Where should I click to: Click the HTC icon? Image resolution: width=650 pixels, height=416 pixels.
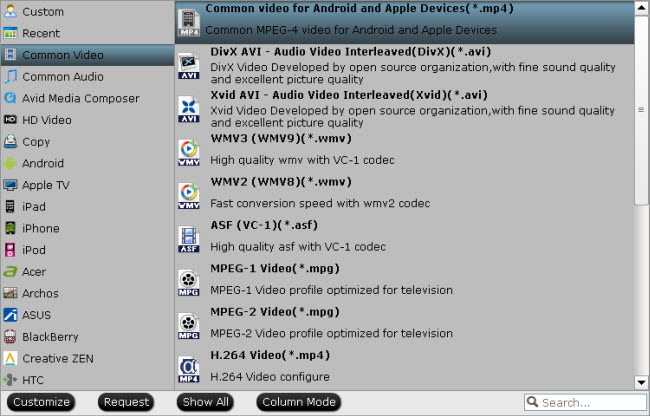pyautogui.click(x=10, y=380)
